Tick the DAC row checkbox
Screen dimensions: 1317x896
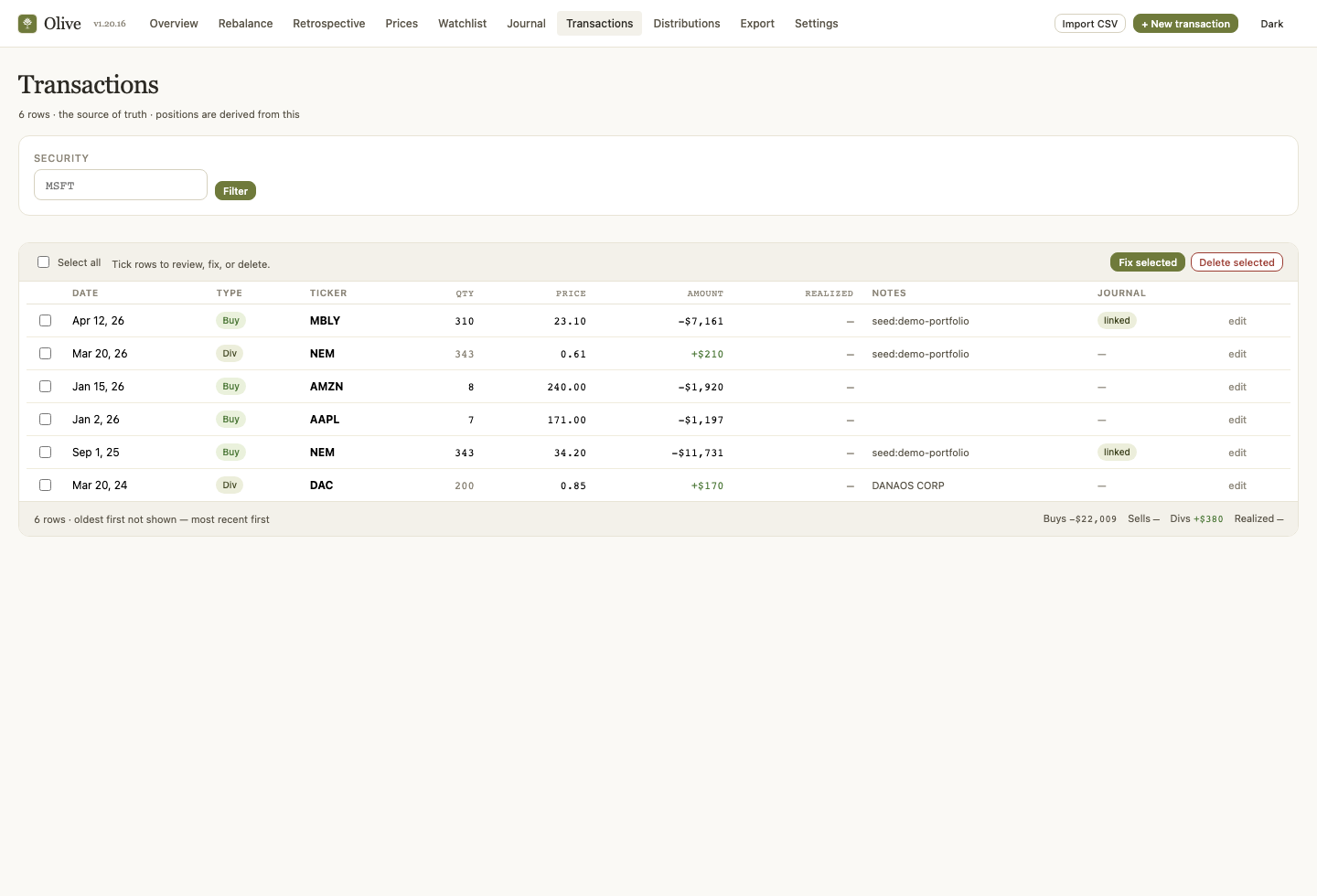click(x=45, y=485)
